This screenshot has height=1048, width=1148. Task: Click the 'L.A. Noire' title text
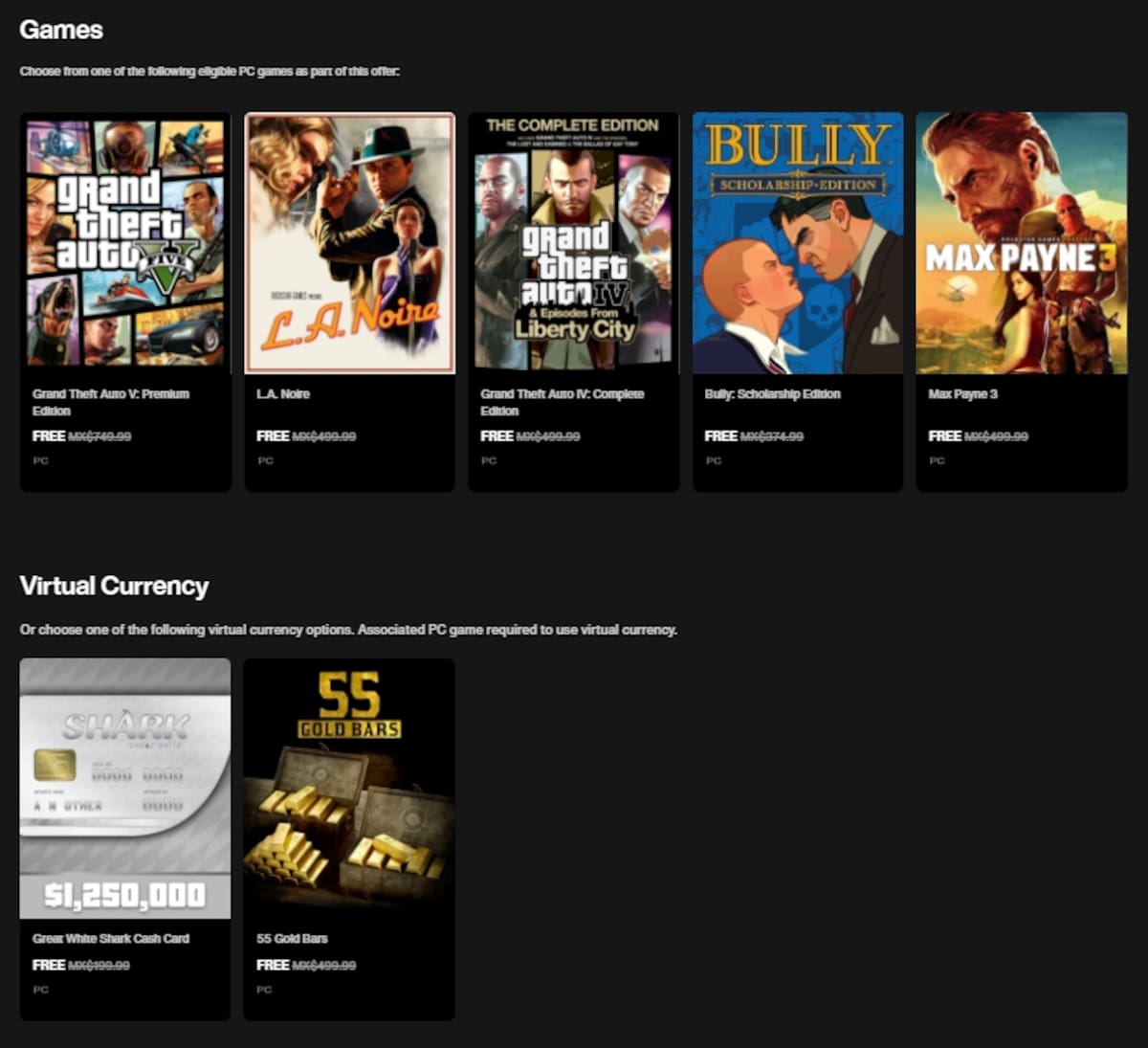283,393
